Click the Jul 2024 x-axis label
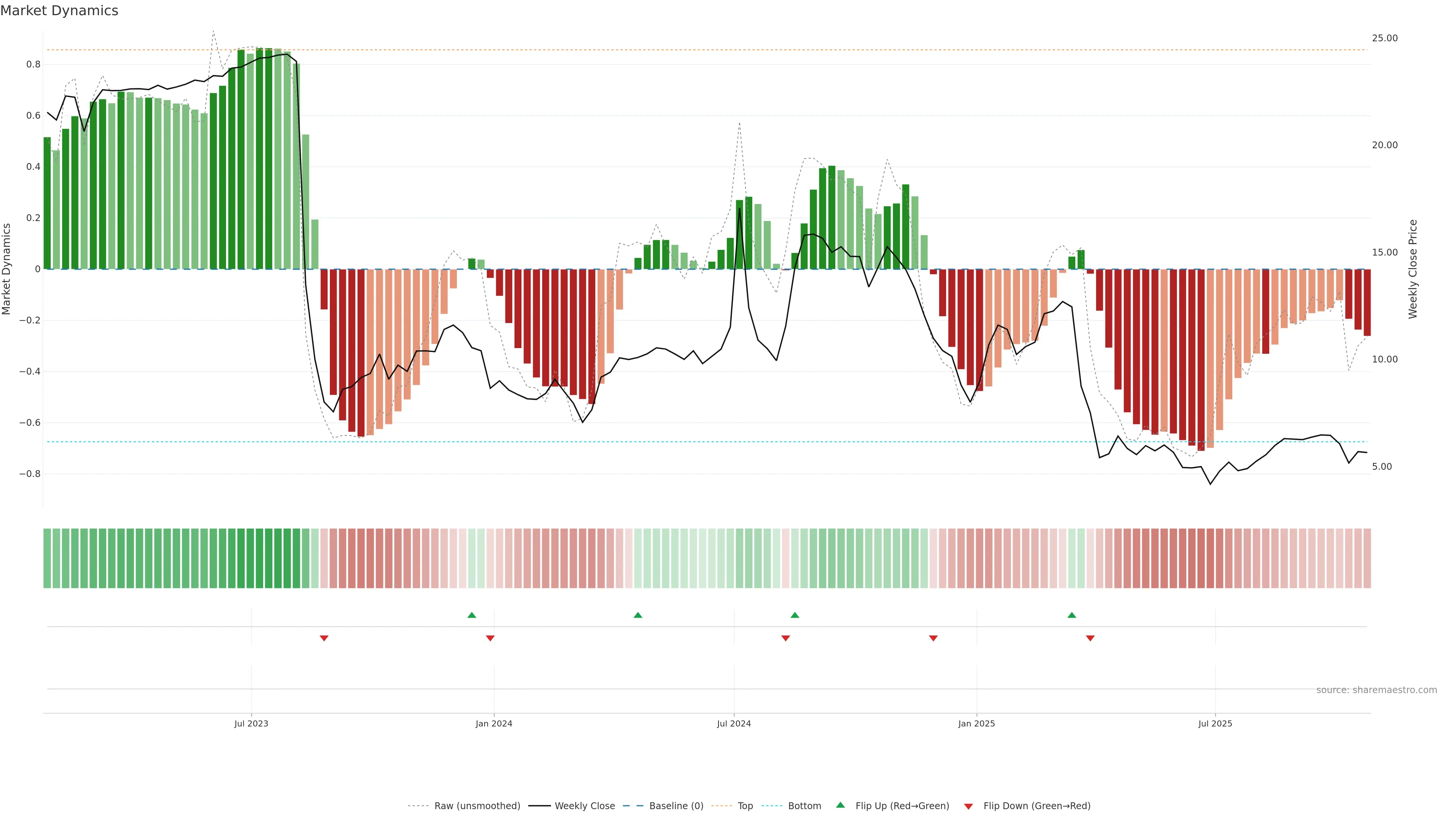The height and width of the screenshot is (819, 1456). (x=734, y=723)
